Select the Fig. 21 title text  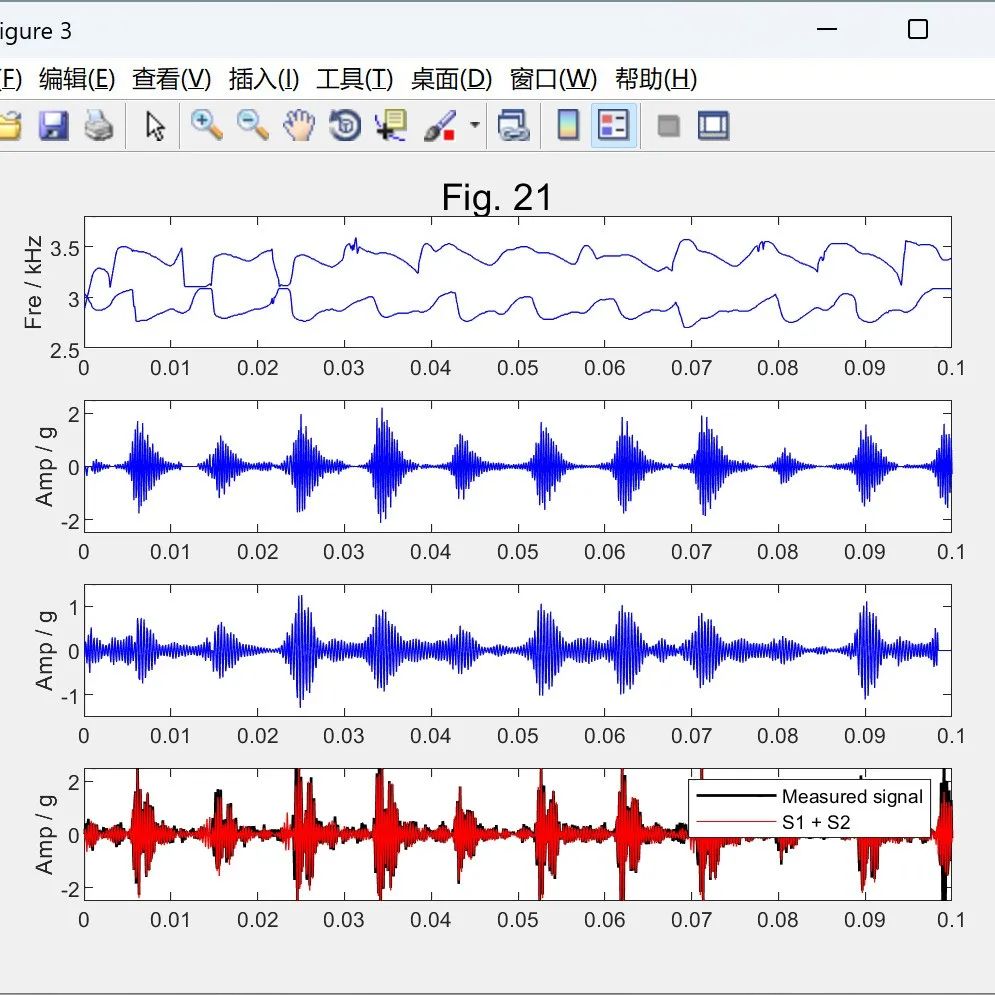(x=497, y=197)
